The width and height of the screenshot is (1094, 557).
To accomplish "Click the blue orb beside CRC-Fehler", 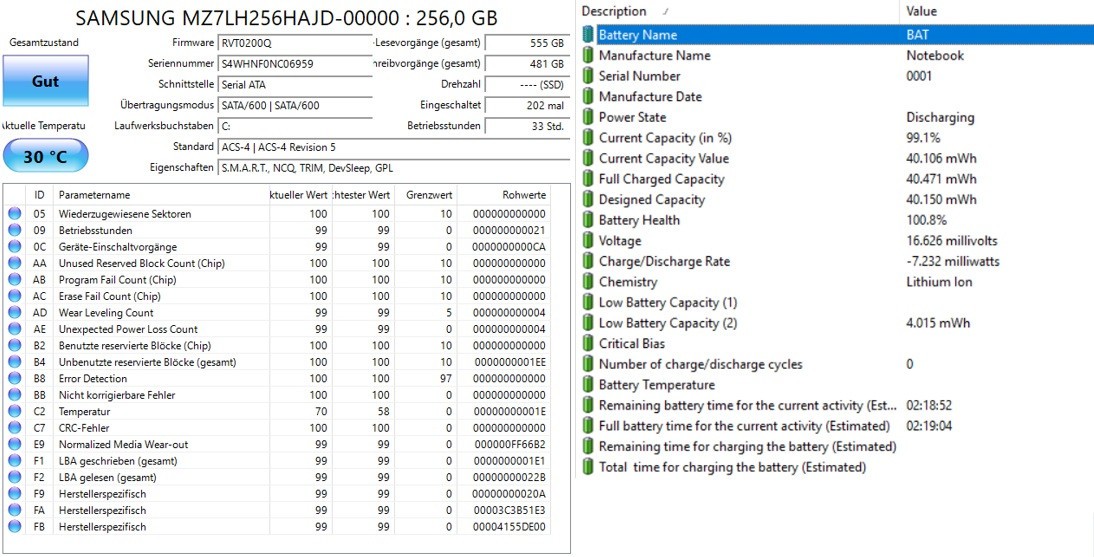I will [x=15, y=428].
